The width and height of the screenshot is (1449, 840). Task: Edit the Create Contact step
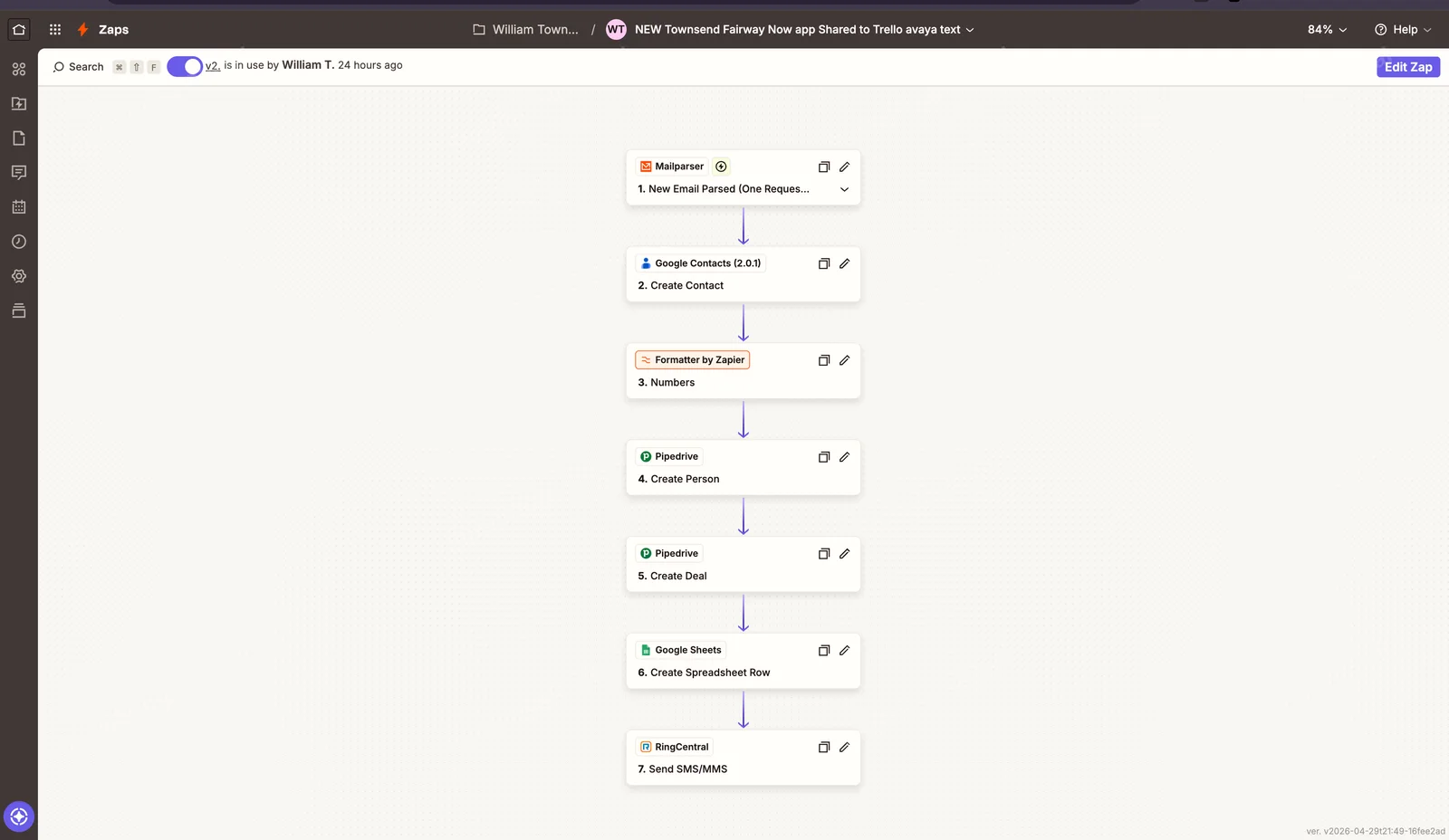tap(844, 263)
